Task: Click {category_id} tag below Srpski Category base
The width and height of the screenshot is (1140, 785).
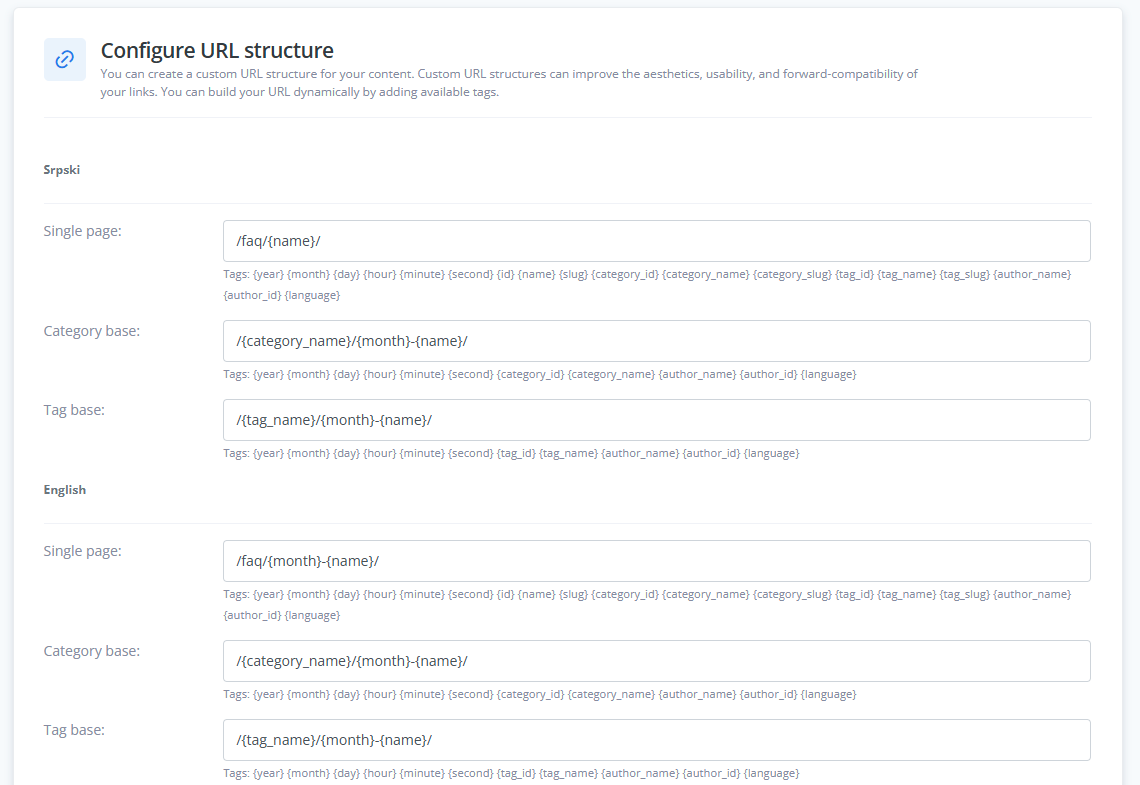Action: [x=530, y=374]
